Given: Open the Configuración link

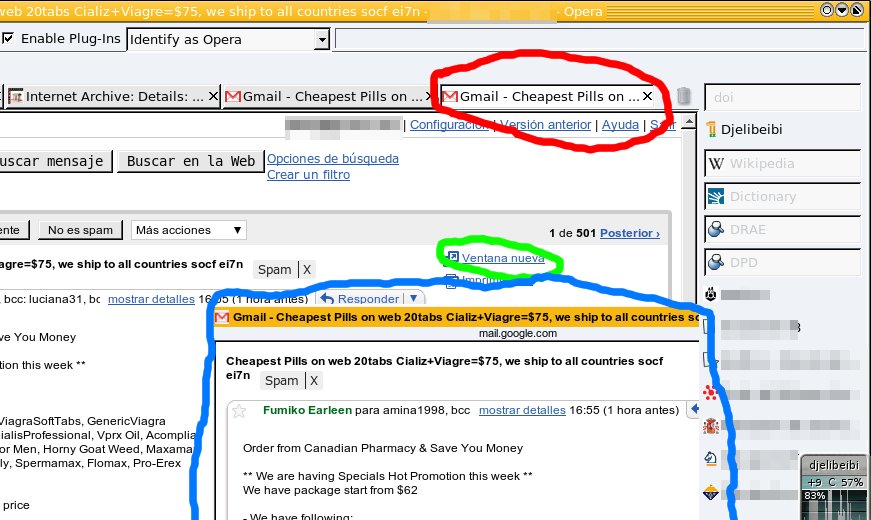Looking at the screenshot, I should [449, 125].
